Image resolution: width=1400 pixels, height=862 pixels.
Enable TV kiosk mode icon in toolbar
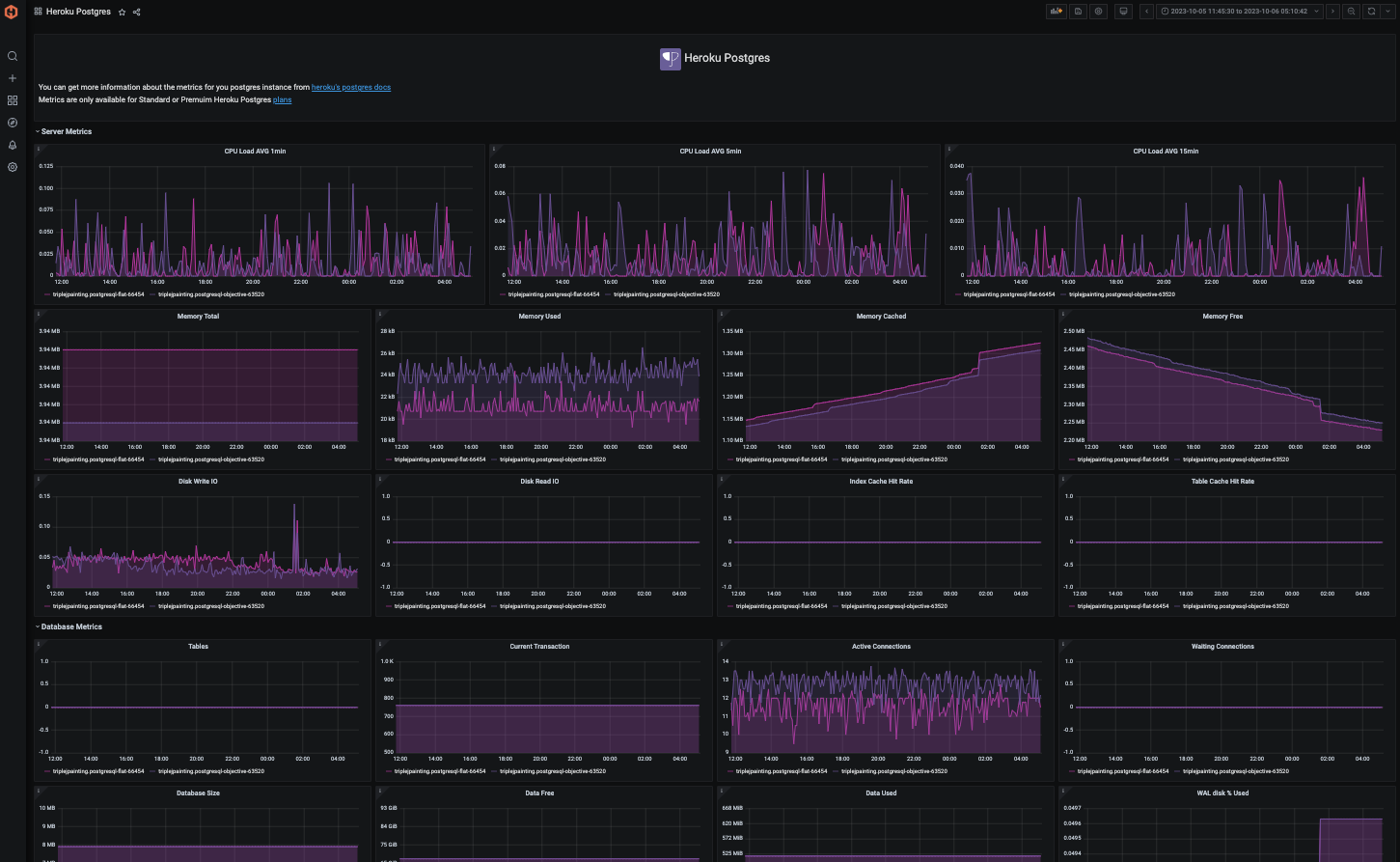(1122, 11)
